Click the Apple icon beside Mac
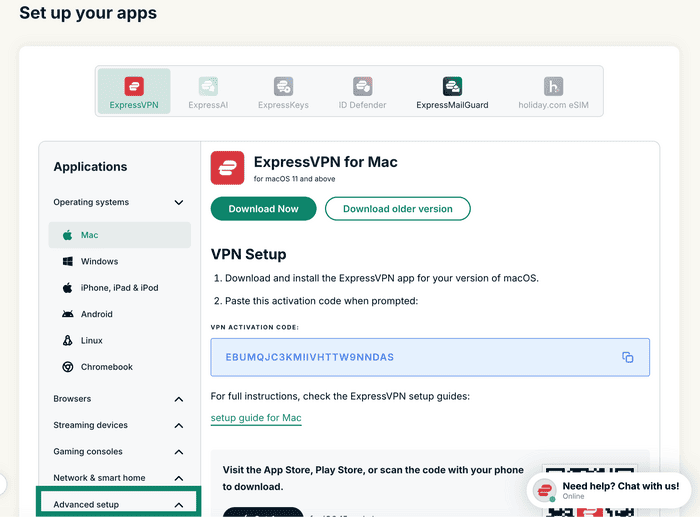Screen dimensions: 700x517 (67, 235)
